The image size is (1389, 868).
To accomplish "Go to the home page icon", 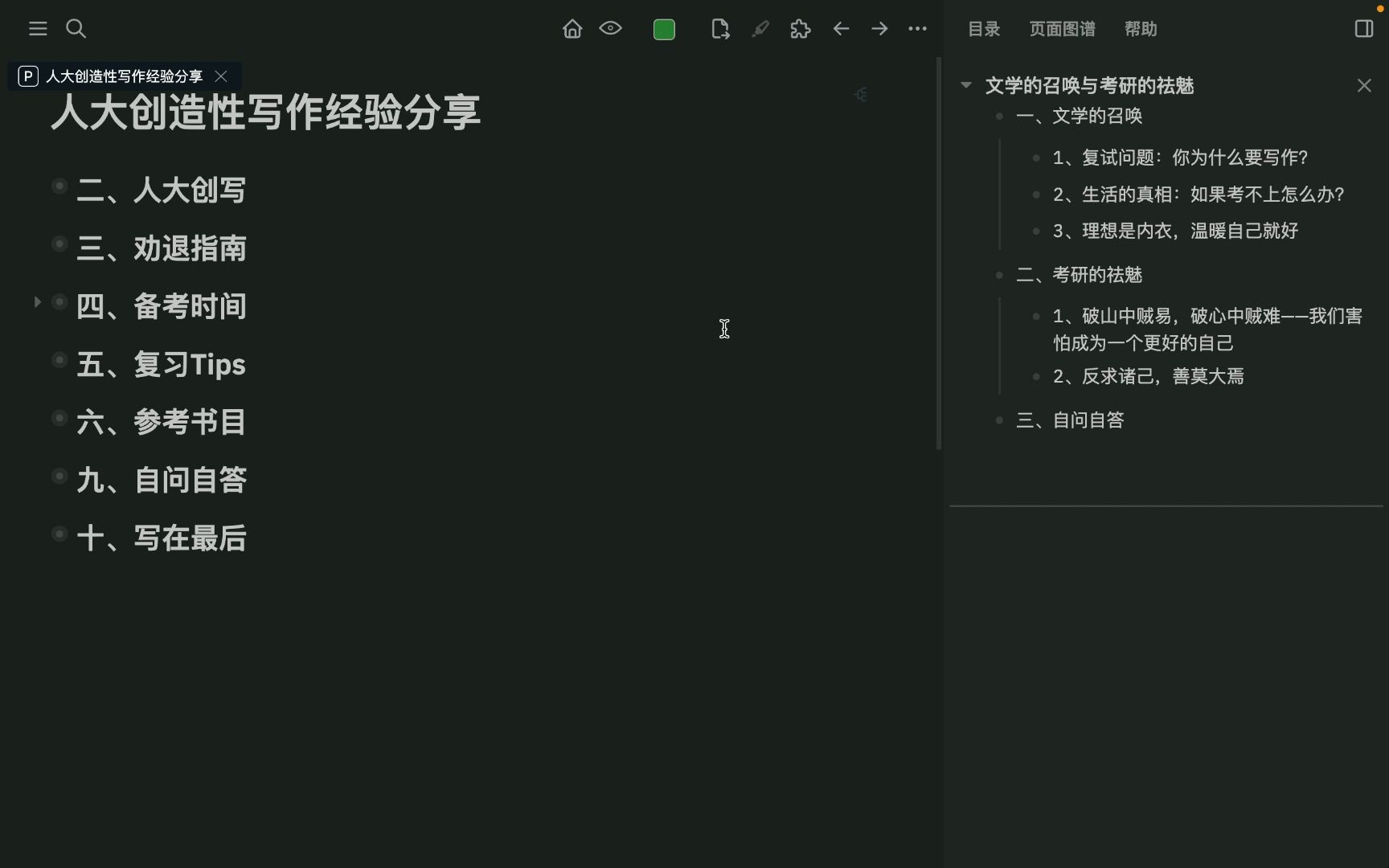I will 572,29.
